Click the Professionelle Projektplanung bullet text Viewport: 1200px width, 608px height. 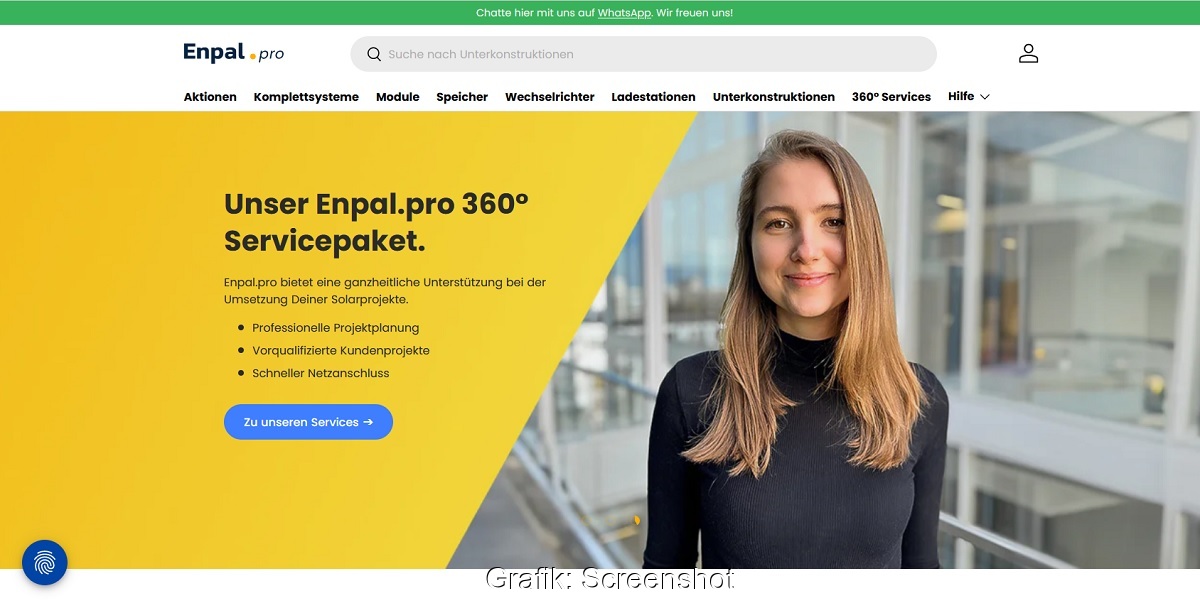click(x=336, y=328)
